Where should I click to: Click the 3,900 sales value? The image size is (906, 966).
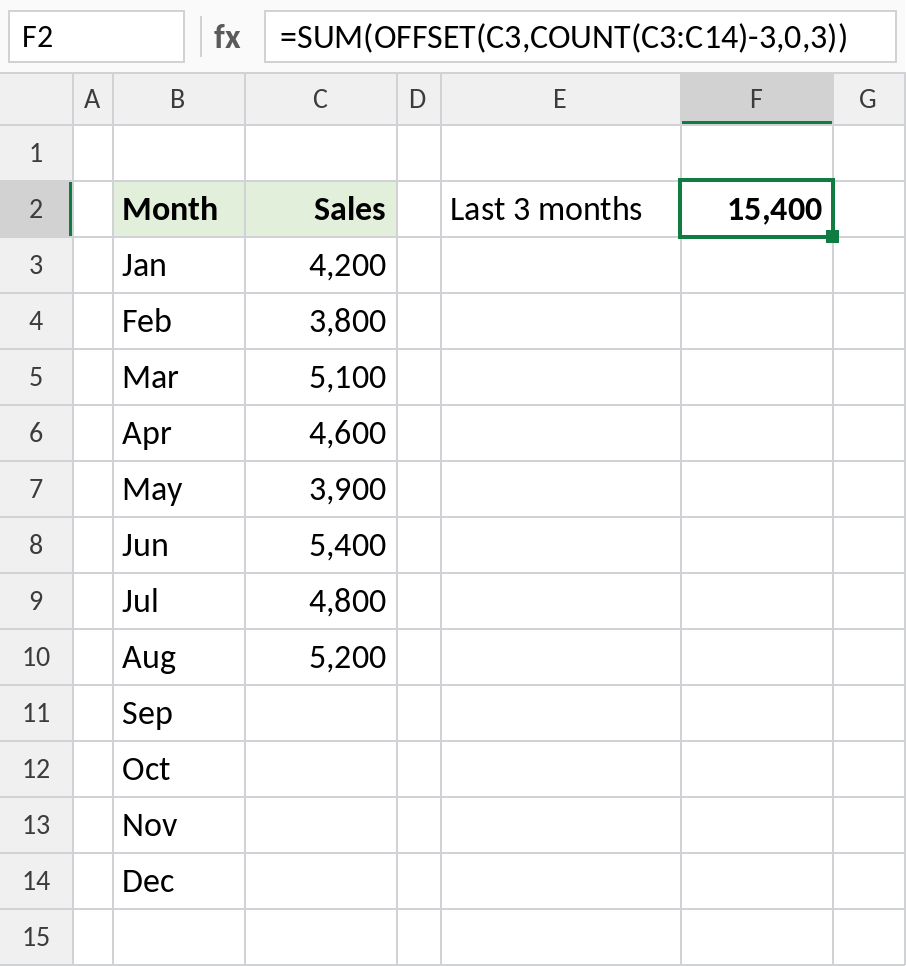pyautogui.click(x=321, y=489)
